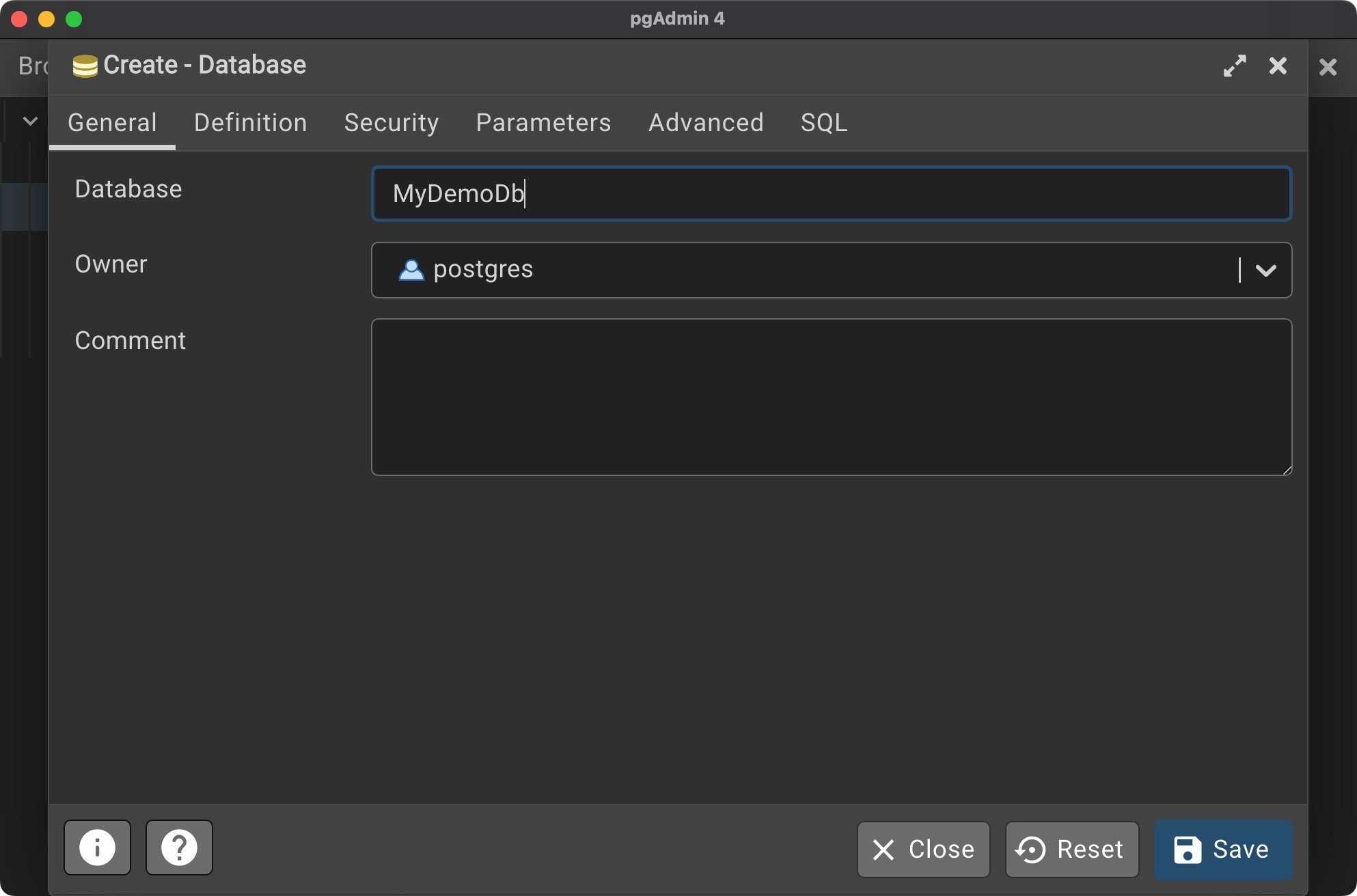Screen dimensions: 1357x896
Task: Focus the Database name field
Action: (831, 194)
